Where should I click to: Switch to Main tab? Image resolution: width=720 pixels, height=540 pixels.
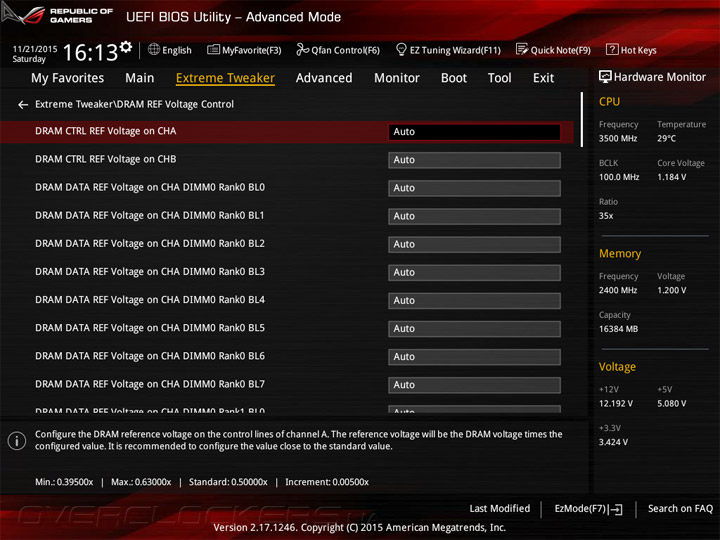(140, 78)
